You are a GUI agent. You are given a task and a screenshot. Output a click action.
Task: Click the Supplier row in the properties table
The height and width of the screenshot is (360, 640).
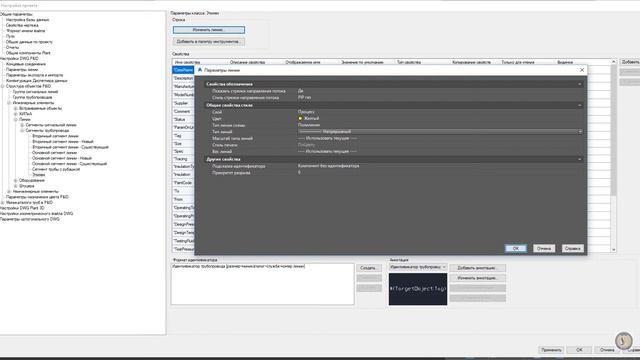[183, 103]
